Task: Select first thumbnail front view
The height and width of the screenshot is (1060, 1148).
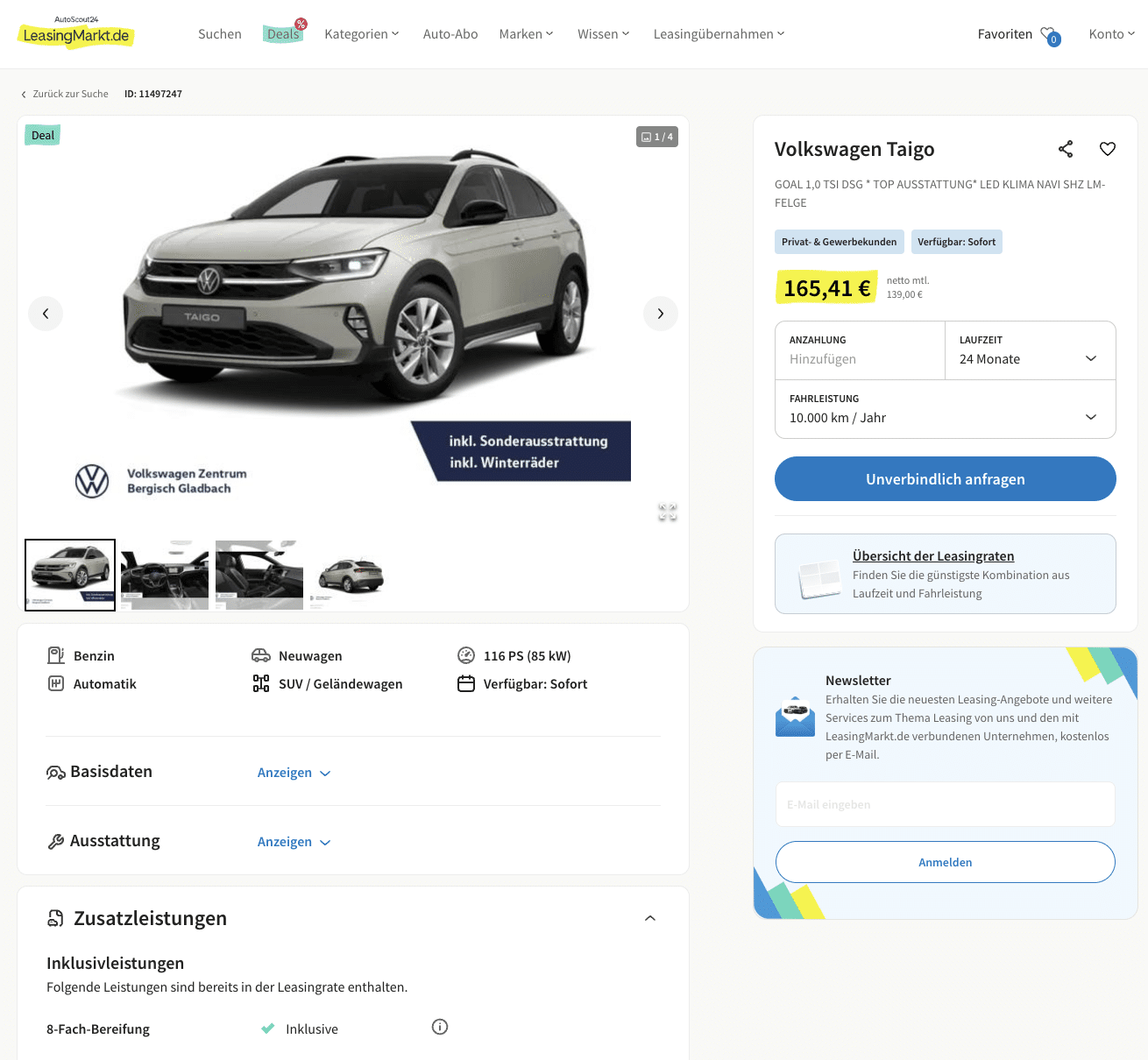Action: click(x=70, y=575)
